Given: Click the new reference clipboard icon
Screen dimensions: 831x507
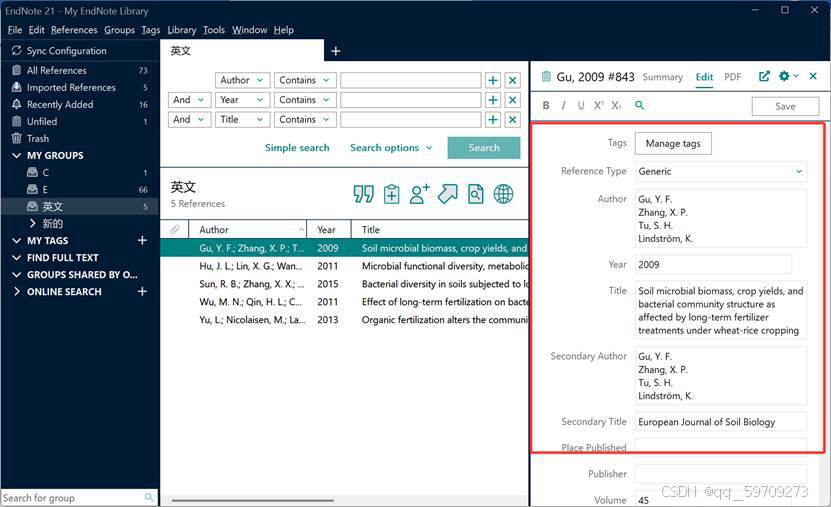Looking at the screenshot, I should (x=392, y=194).
